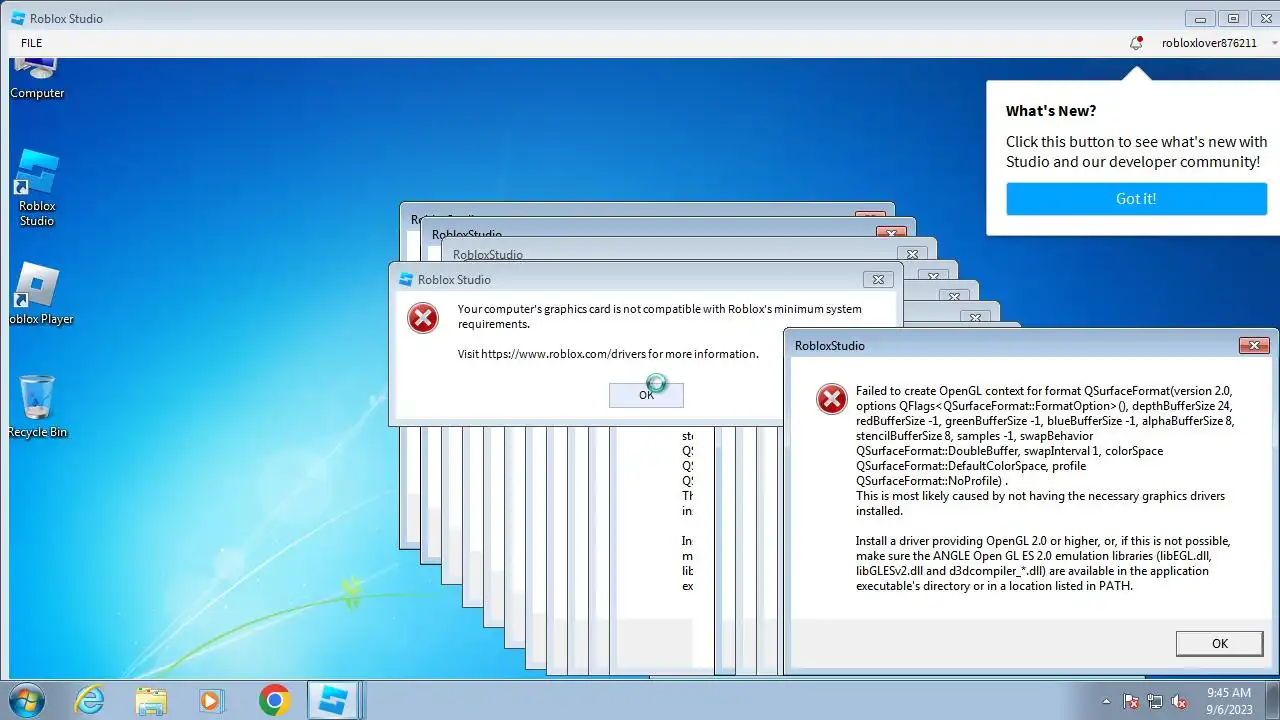The height and width of the screenshot is (720, 1280).
Task: Click the notifications bell icon
Action: point(1136,43)
